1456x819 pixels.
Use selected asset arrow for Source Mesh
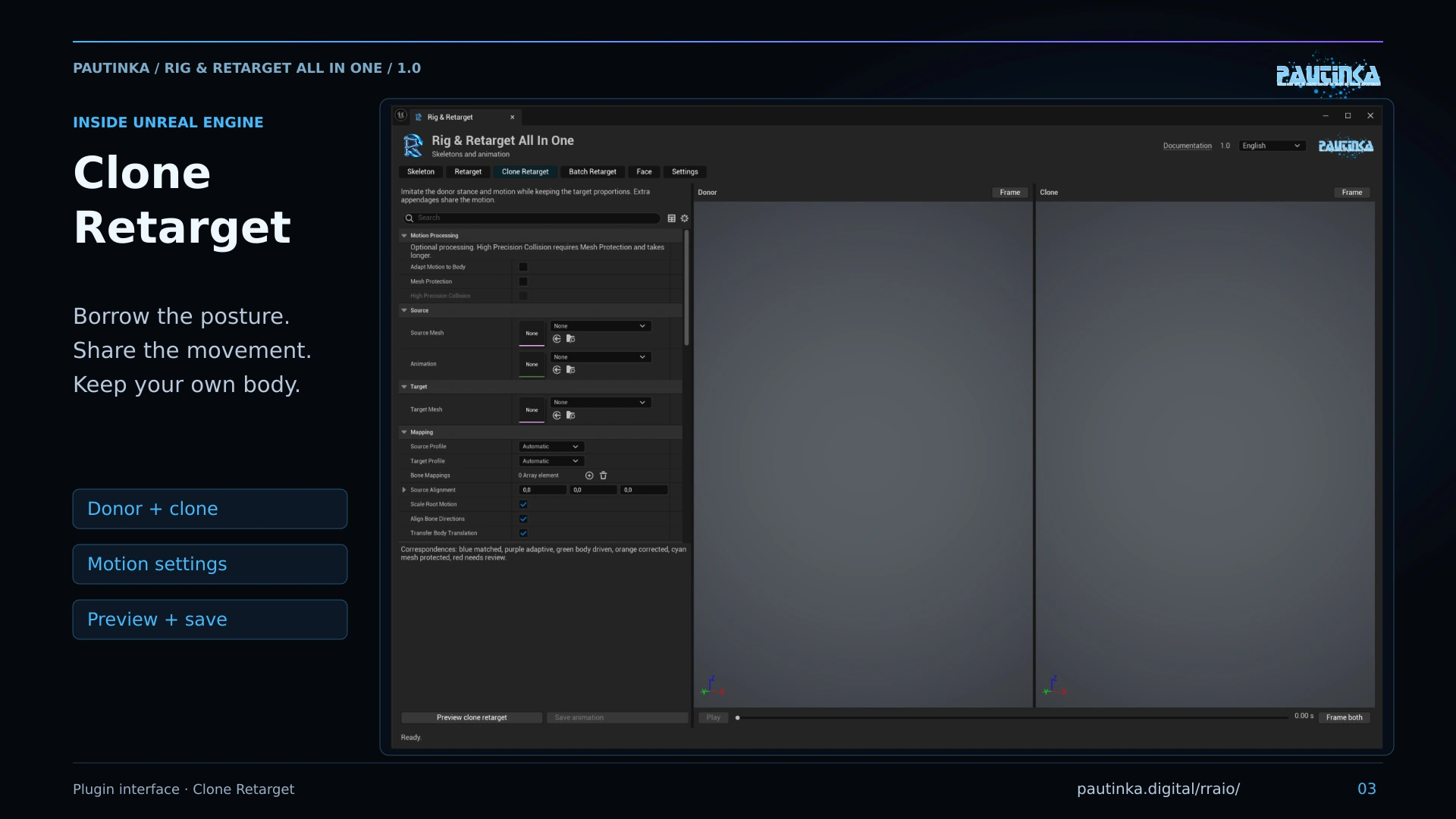click(x=557, y=339)
